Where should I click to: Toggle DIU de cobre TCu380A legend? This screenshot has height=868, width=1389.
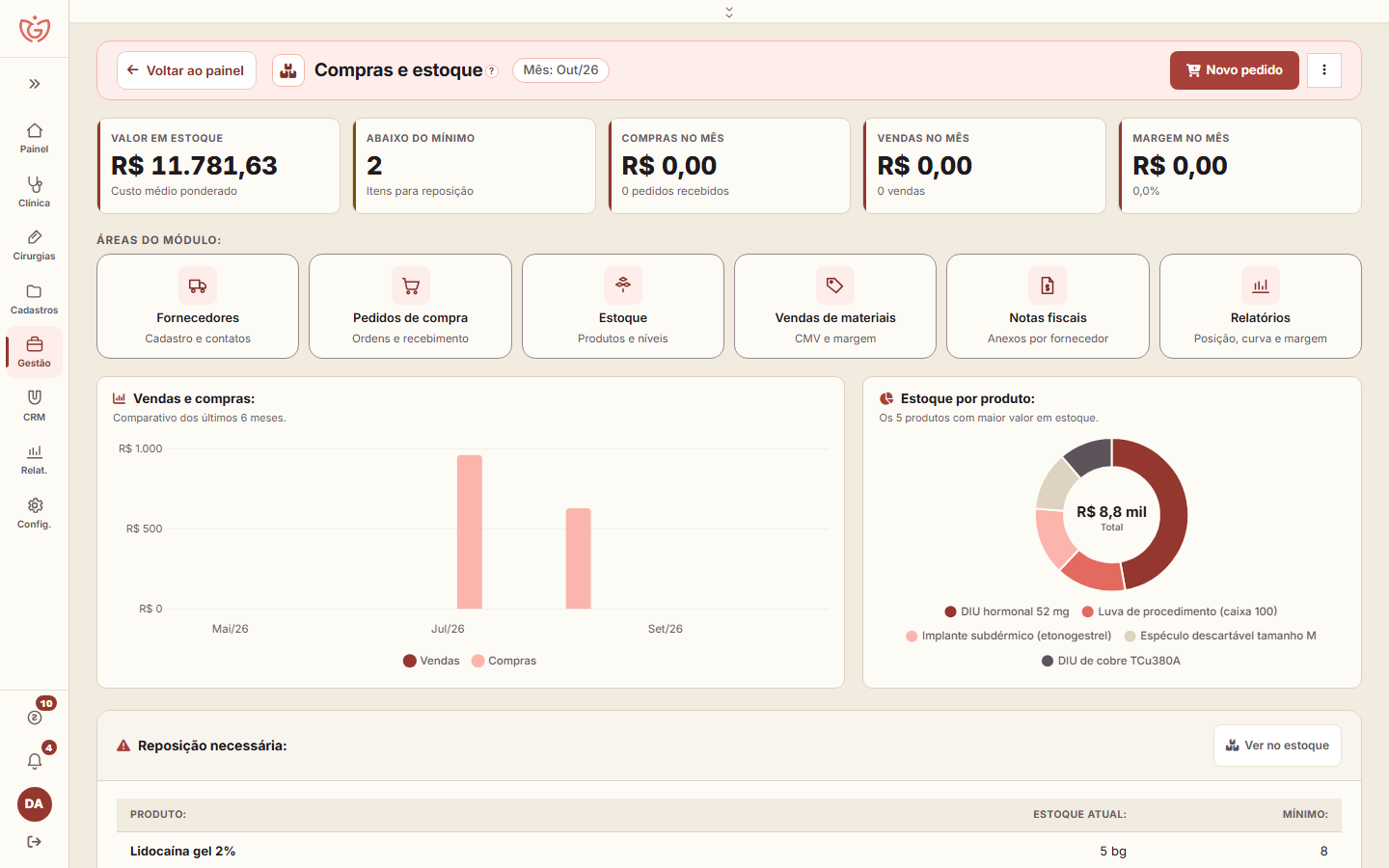(1111, 661)
